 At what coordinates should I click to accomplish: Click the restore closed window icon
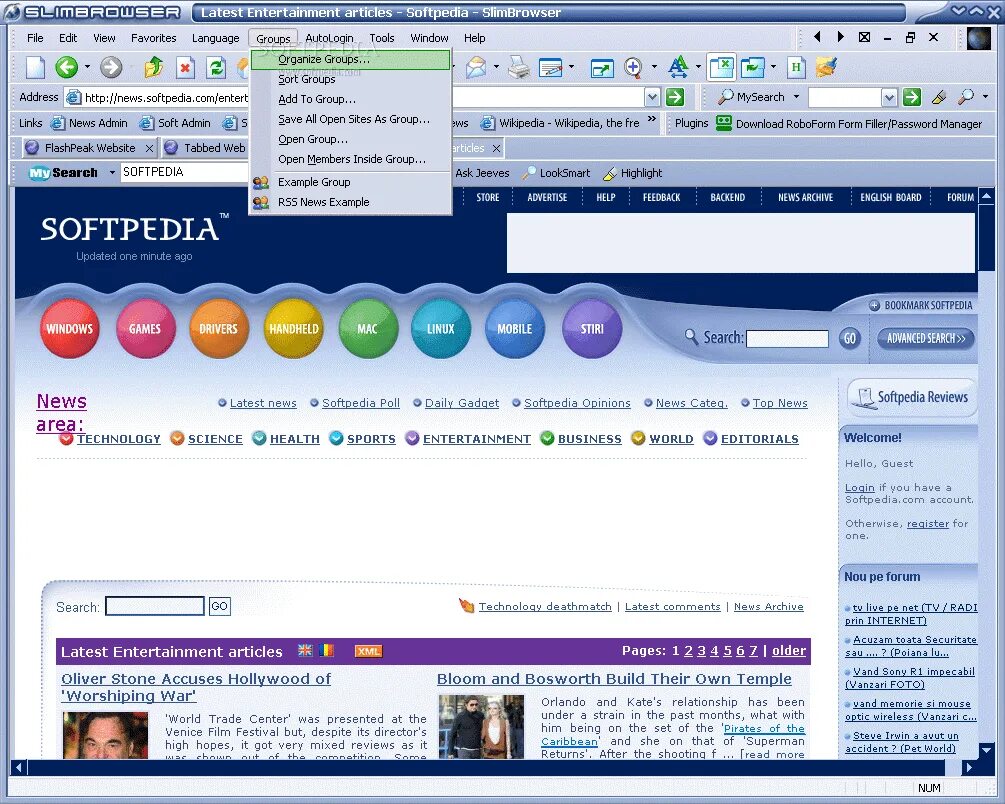click(x=752, y=67)
